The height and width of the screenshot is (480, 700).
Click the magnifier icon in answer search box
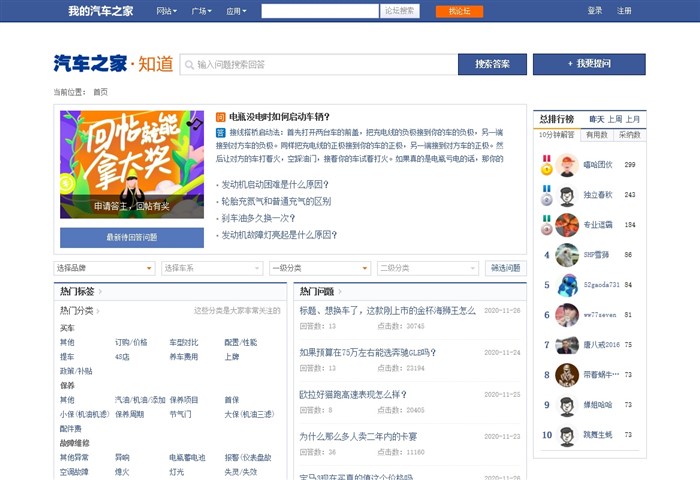pos(189,65)
